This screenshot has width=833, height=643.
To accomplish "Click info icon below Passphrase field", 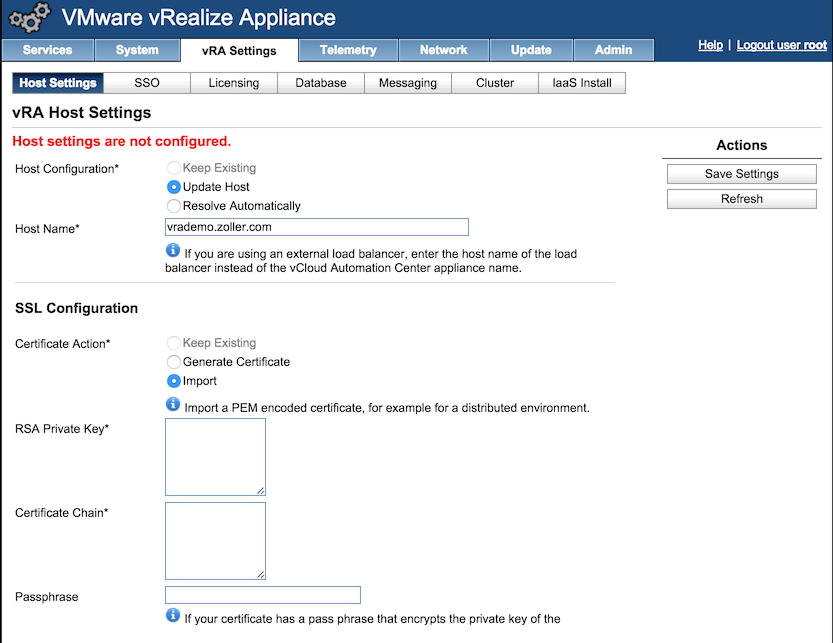I will [x=173, y=615].
